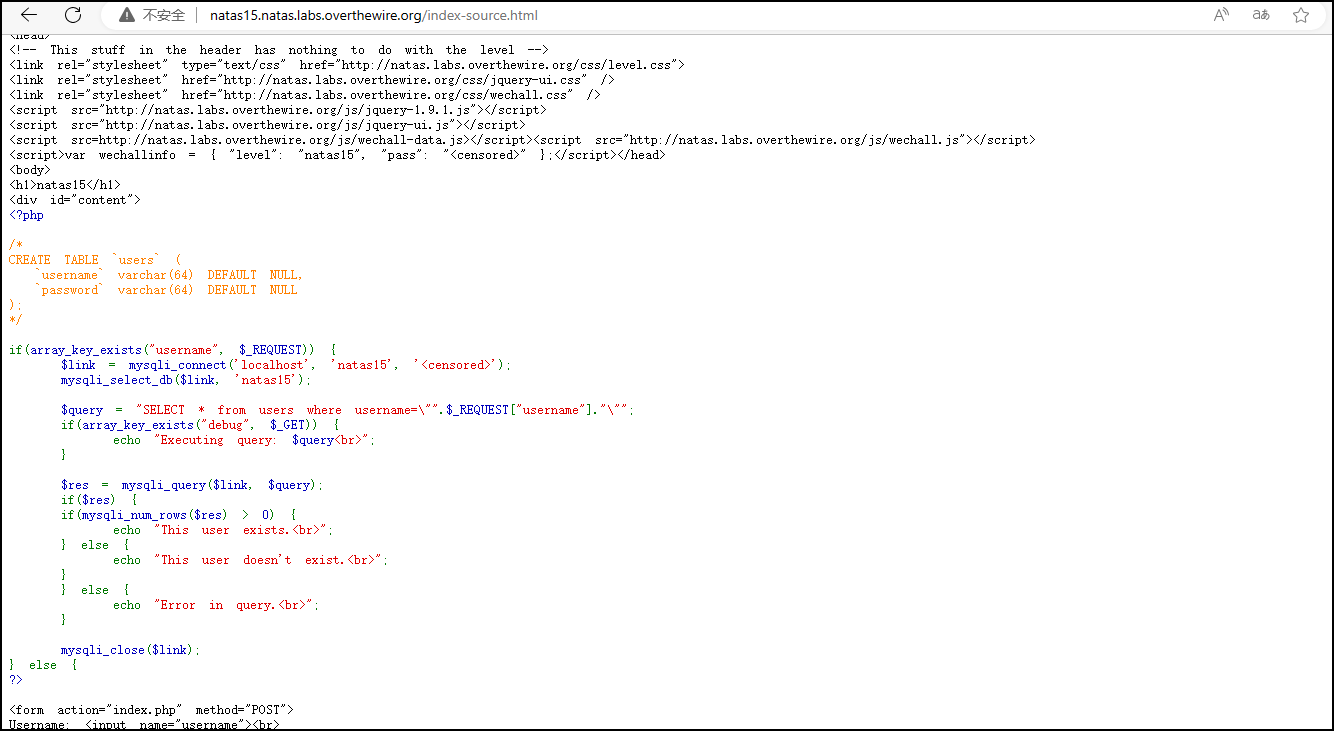Click the <h1>natas15</h1> line
This screenshot has width=1334, height=731.
pos(65,185)
